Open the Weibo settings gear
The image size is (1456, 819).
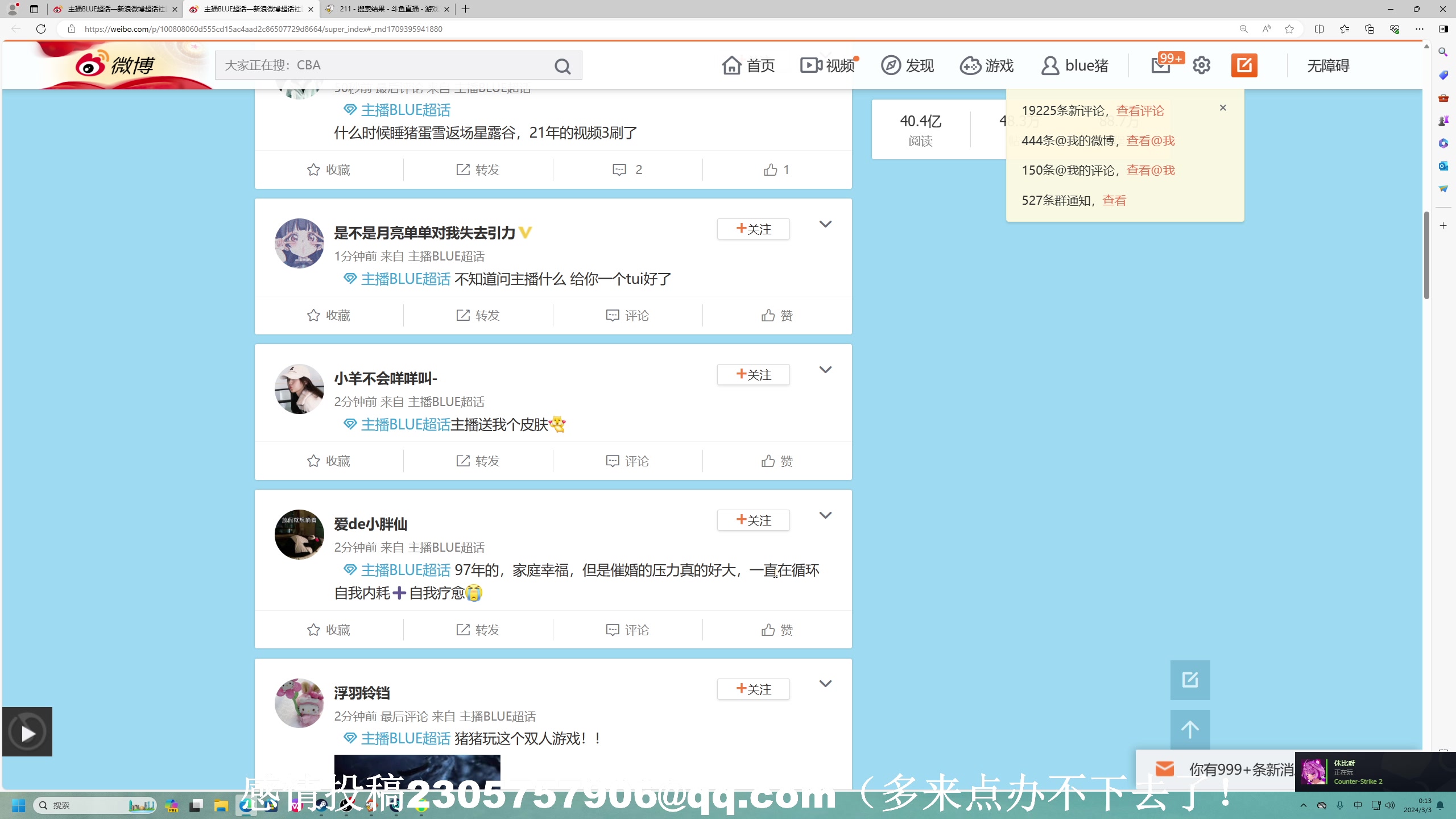point(1201,65)
